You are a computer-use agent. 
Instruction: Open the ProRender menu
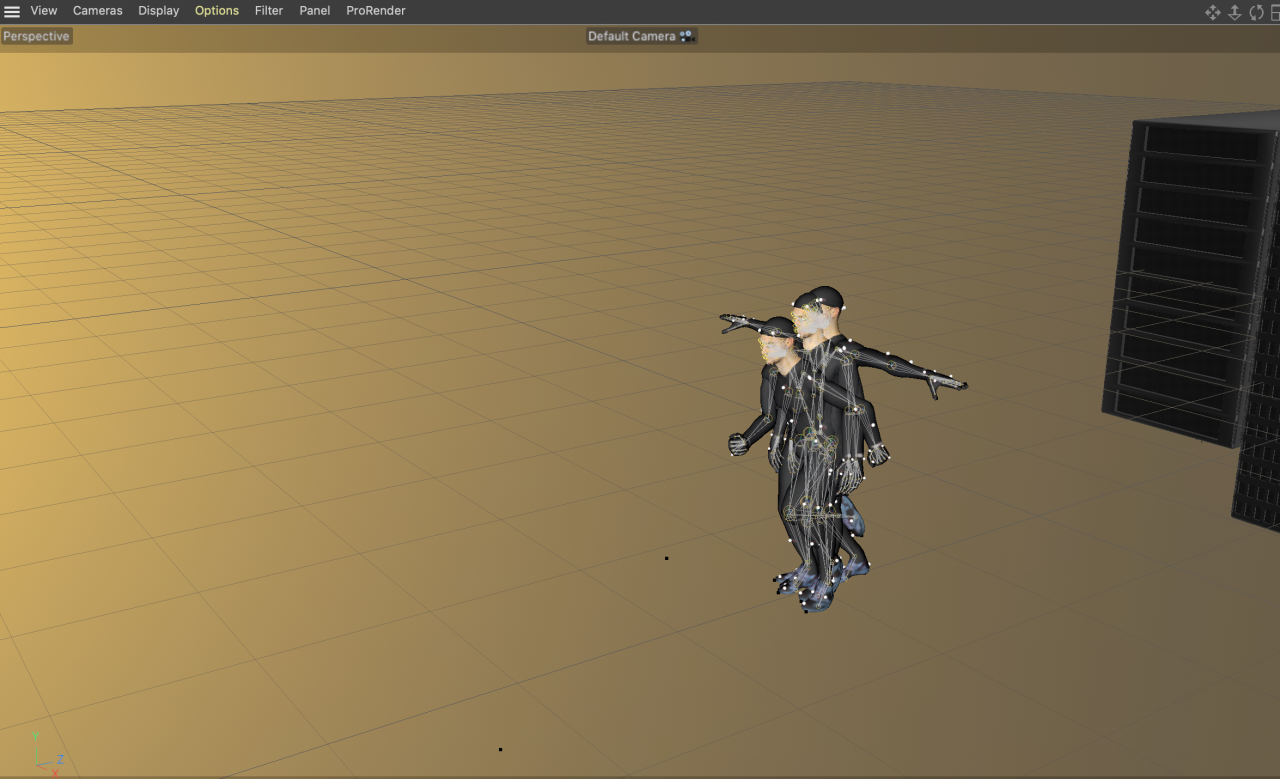pos(376,11)
